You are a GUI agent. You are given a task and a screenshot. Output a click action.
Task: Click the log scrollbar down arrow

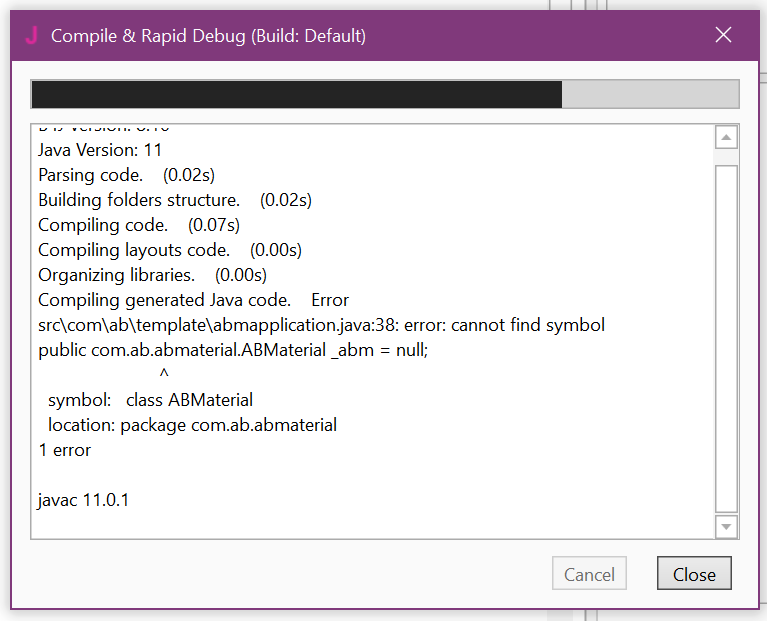click(727, 526)
